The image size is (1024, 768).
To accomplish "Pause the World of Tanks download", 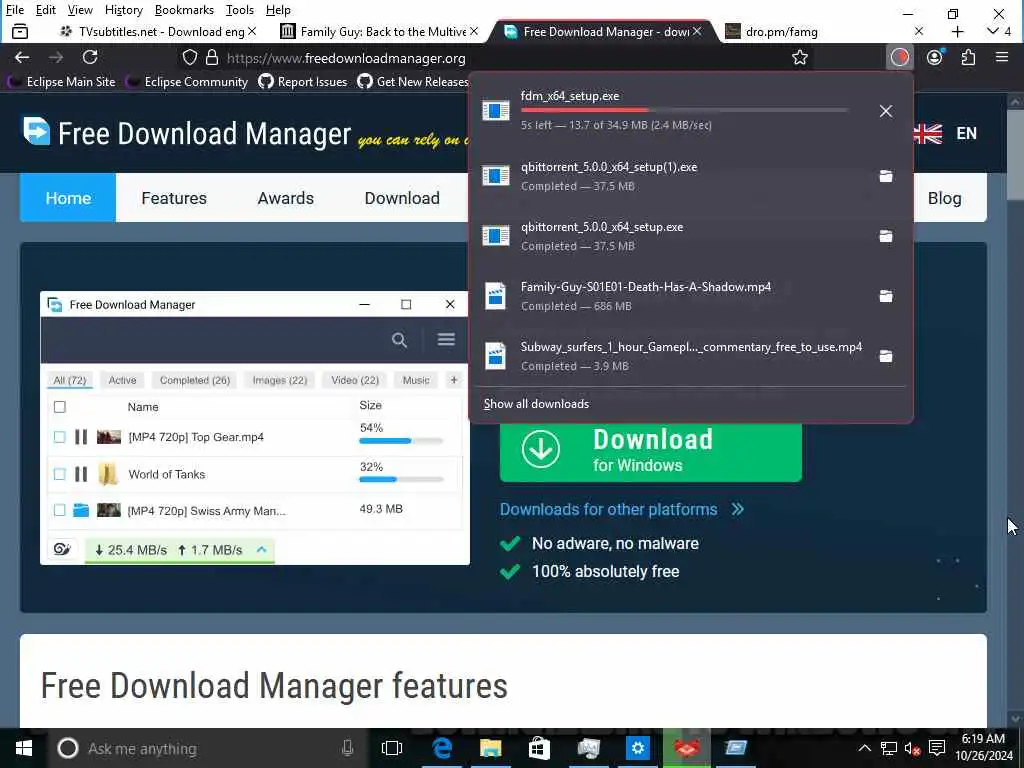I will click(81, 474).
